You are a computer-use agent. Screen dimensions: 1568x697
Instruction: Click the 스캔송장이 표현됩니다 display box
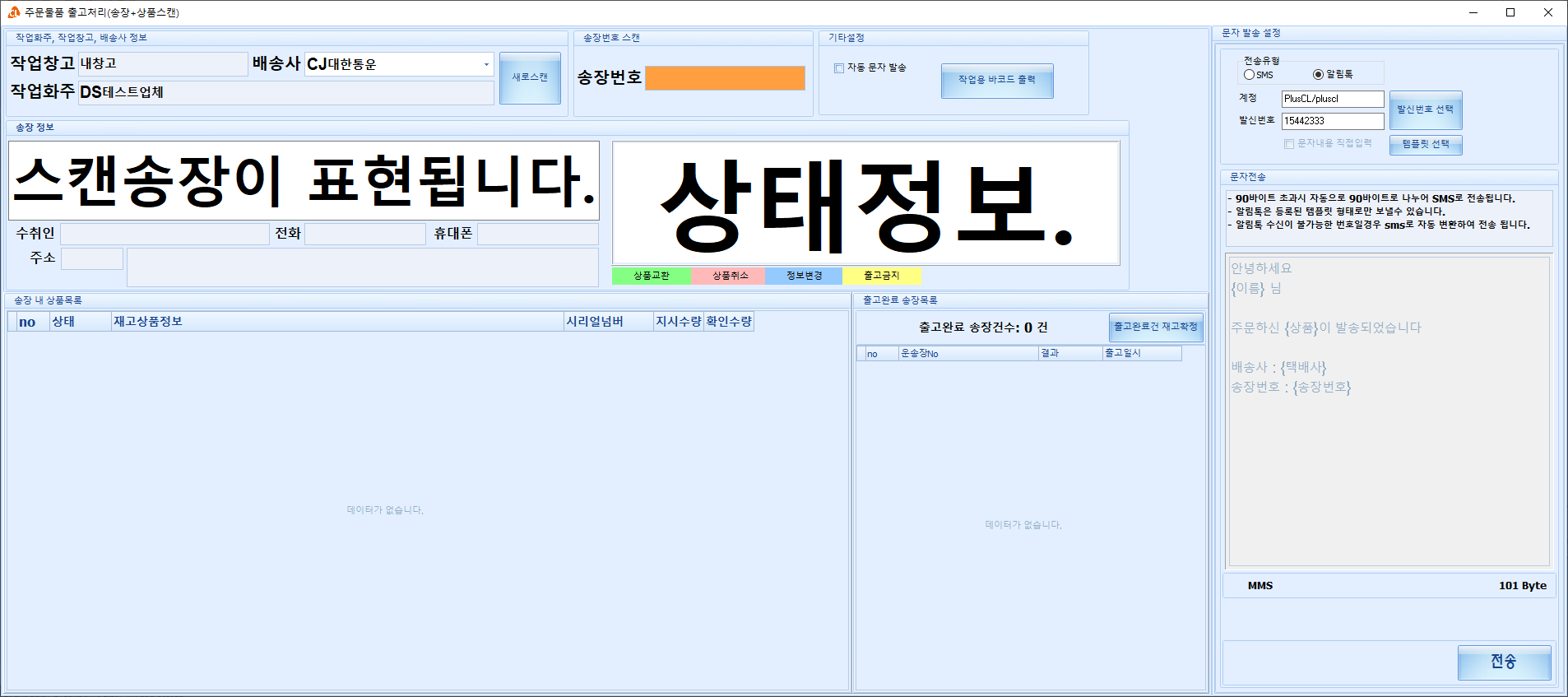[x=304, y=180]
